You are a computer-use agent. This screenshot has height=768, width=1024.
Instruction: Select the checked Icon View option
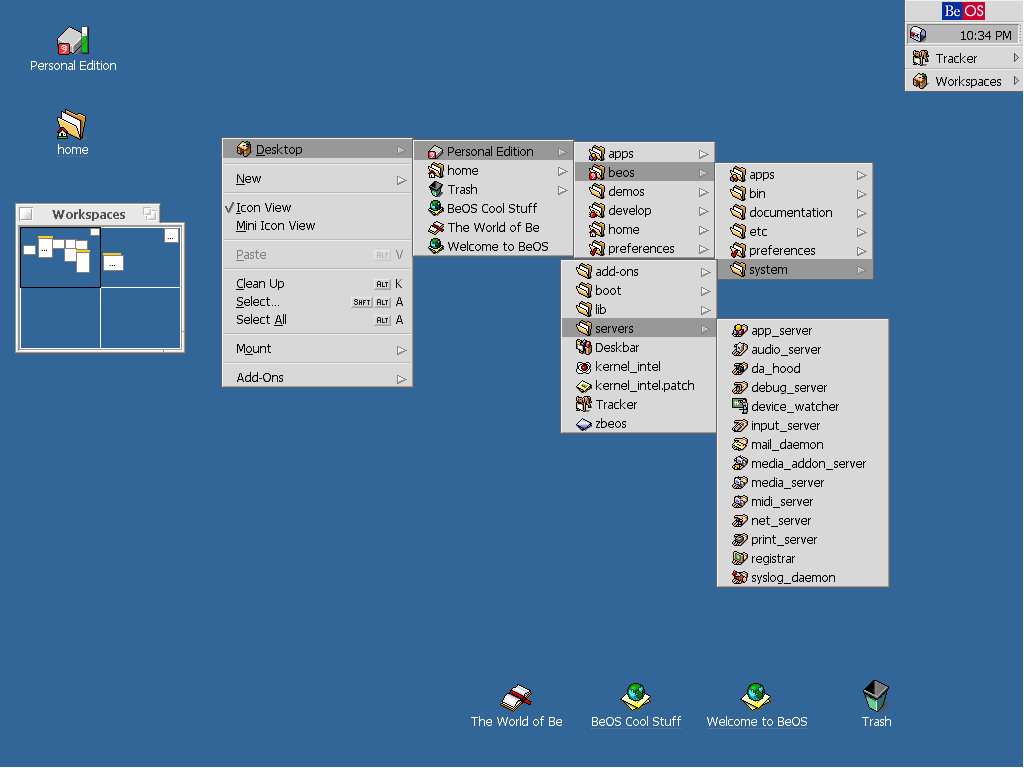(x=317, y=208)
